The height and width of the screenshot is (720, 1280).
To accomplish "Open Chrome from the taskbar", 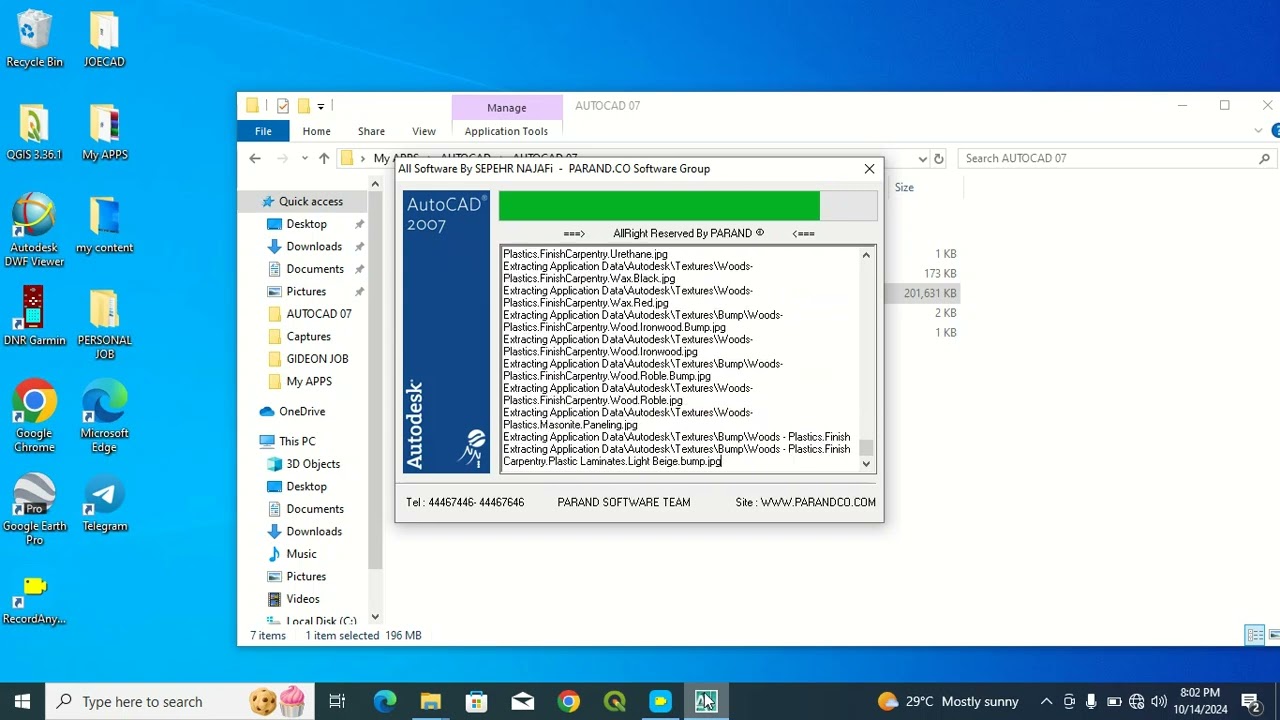I will (x=569, y=701).
